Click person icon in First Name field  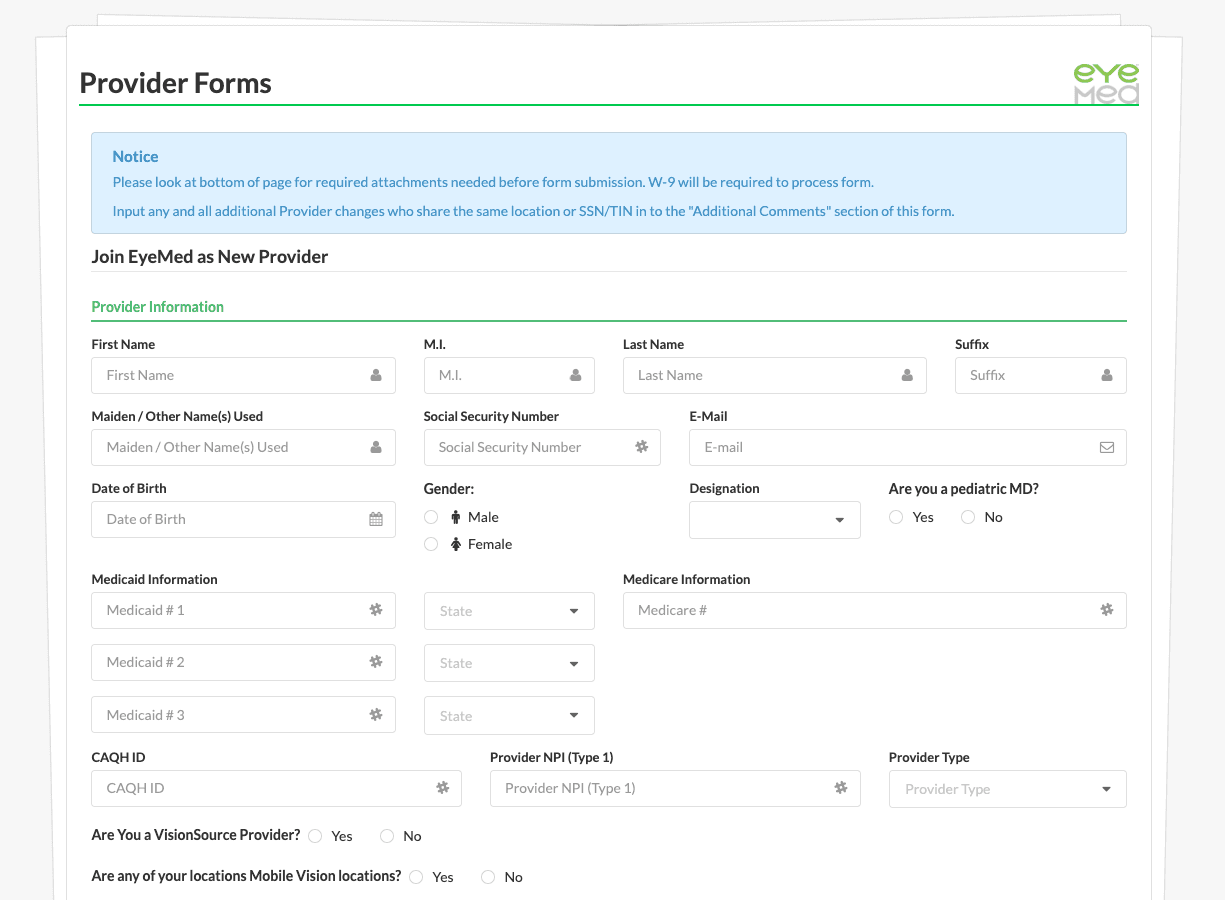376,376
